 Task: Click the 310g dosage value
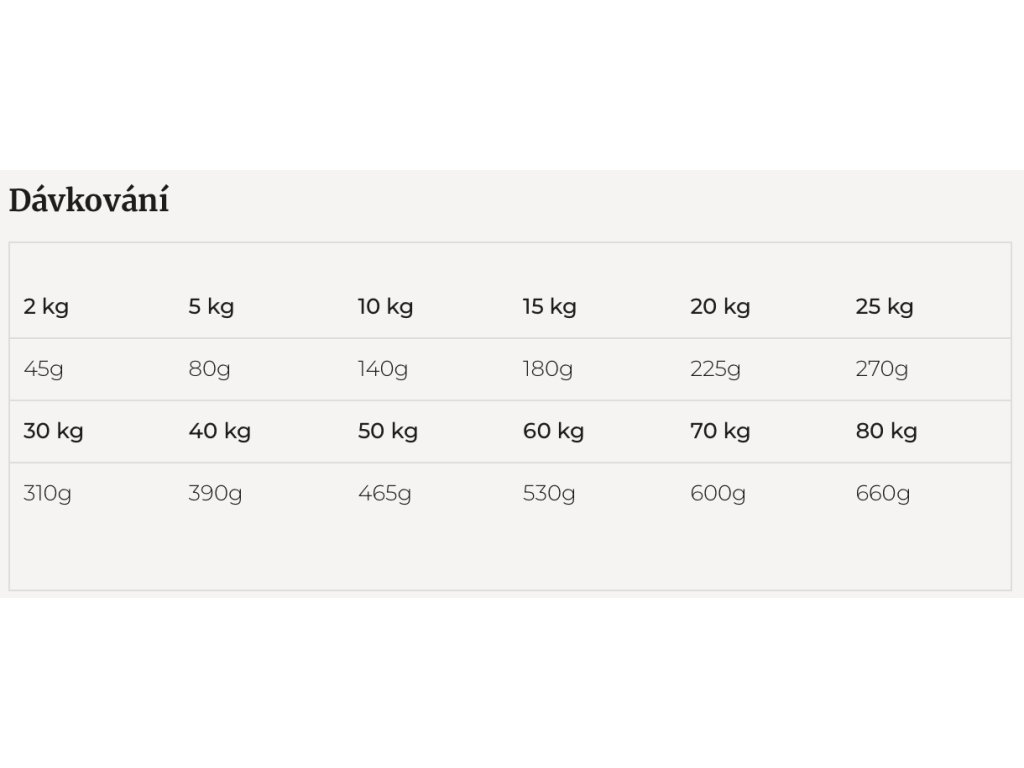(x=47, y=493)
